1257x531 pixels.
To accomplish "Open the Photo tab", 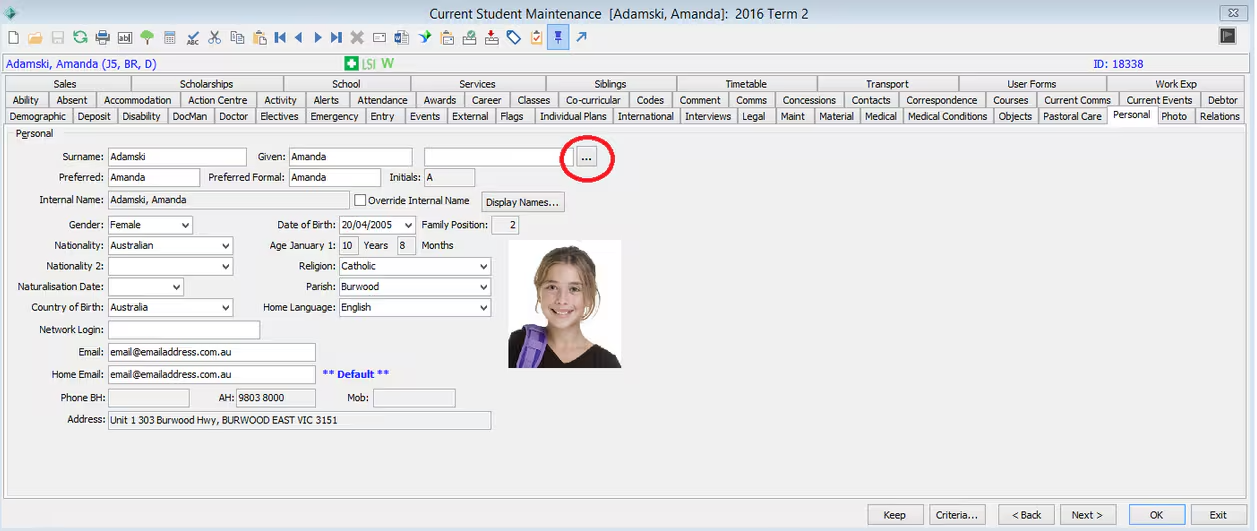I will click(1174, 116).
